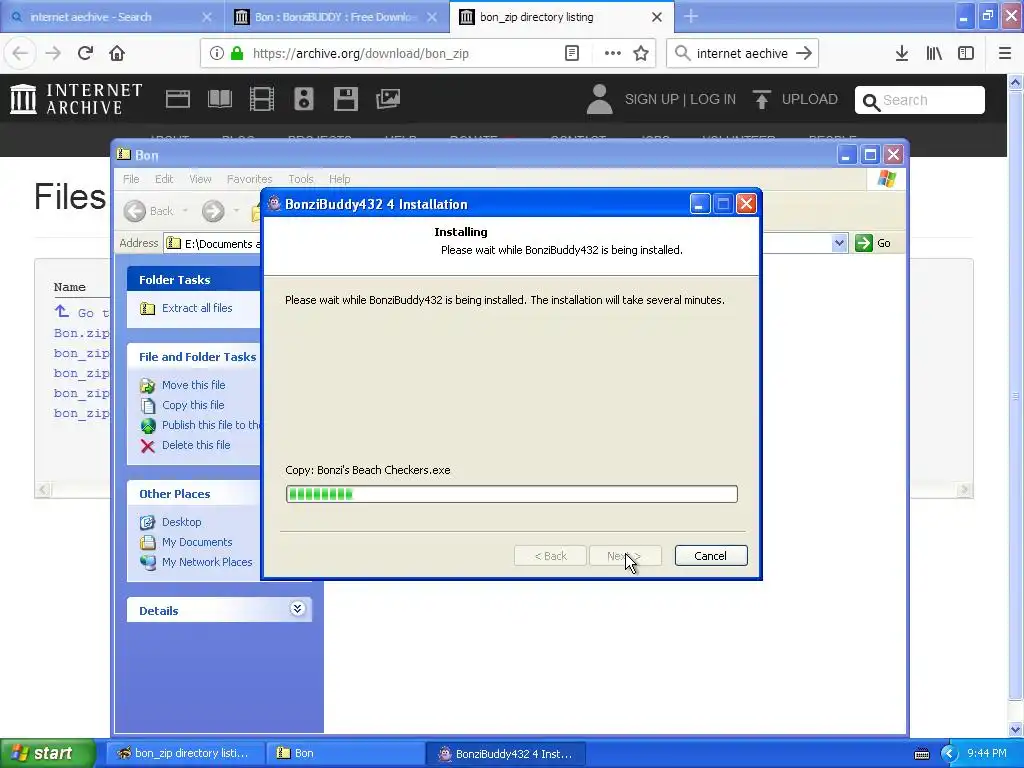Screen dimensions: 1024x768
Task: Click the Upload arrow icon
Action: 761,99
